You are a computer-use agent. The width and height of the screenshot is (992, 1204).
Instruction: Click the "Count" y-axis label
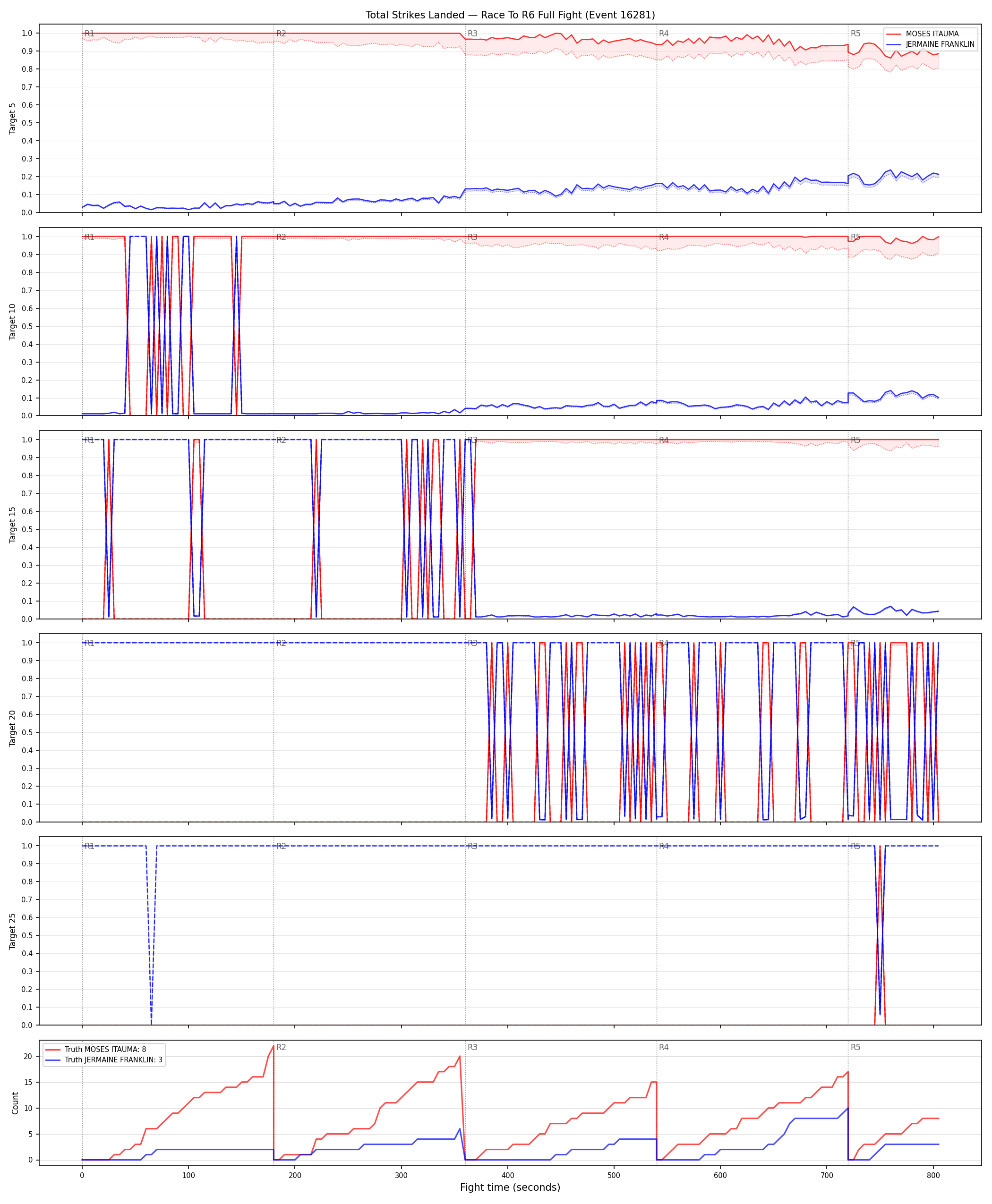[x=15, y=1103]
